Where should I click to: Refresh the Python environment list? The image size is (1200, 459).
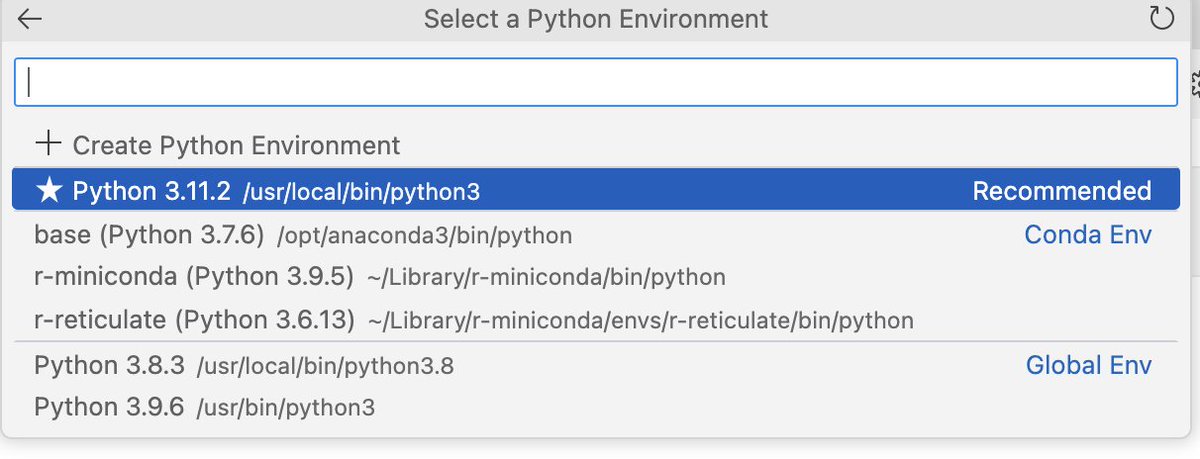point(1161,19)
